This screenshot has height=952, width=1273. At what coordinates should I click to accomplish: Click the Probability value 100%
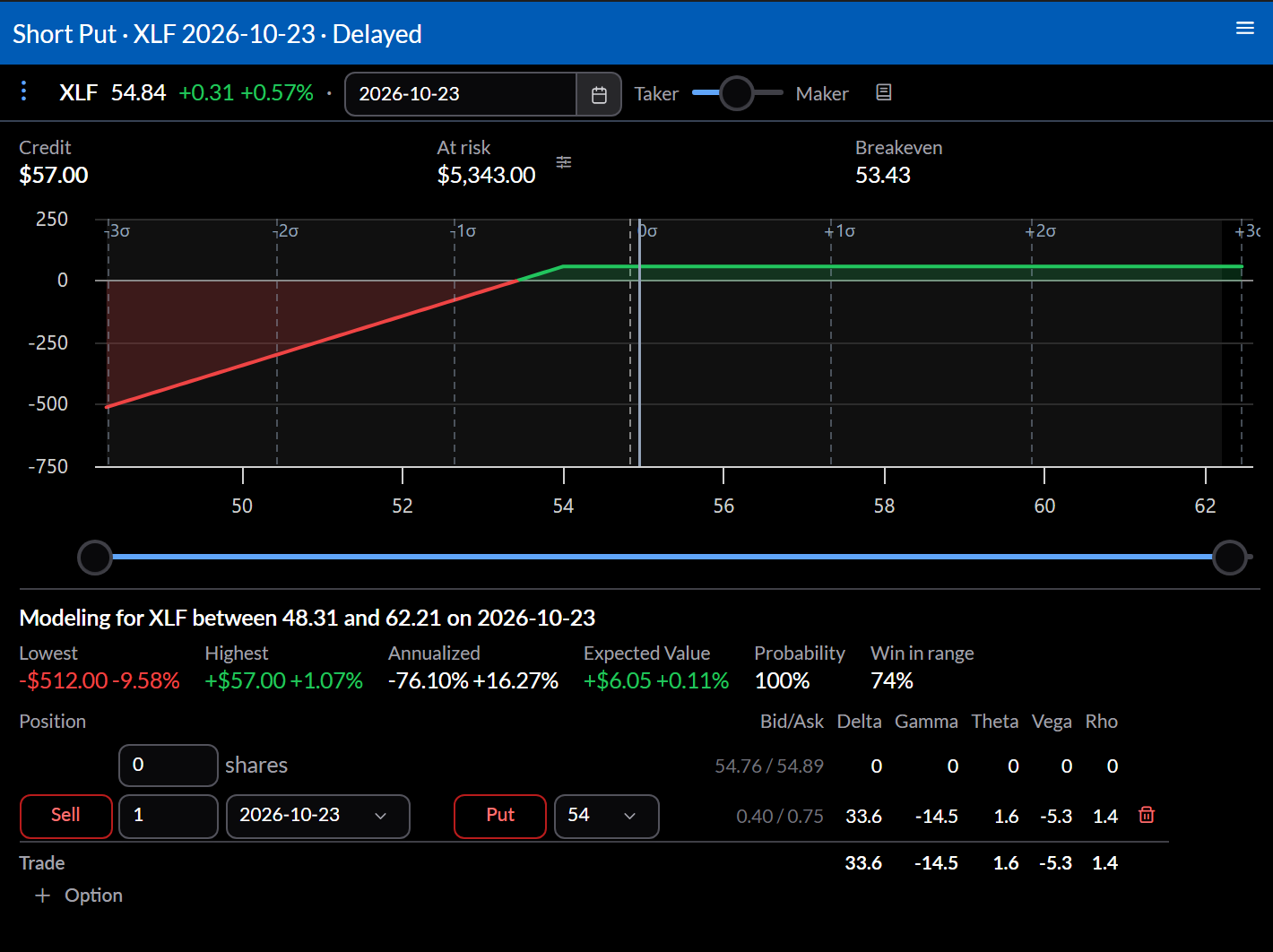(782, 681)
